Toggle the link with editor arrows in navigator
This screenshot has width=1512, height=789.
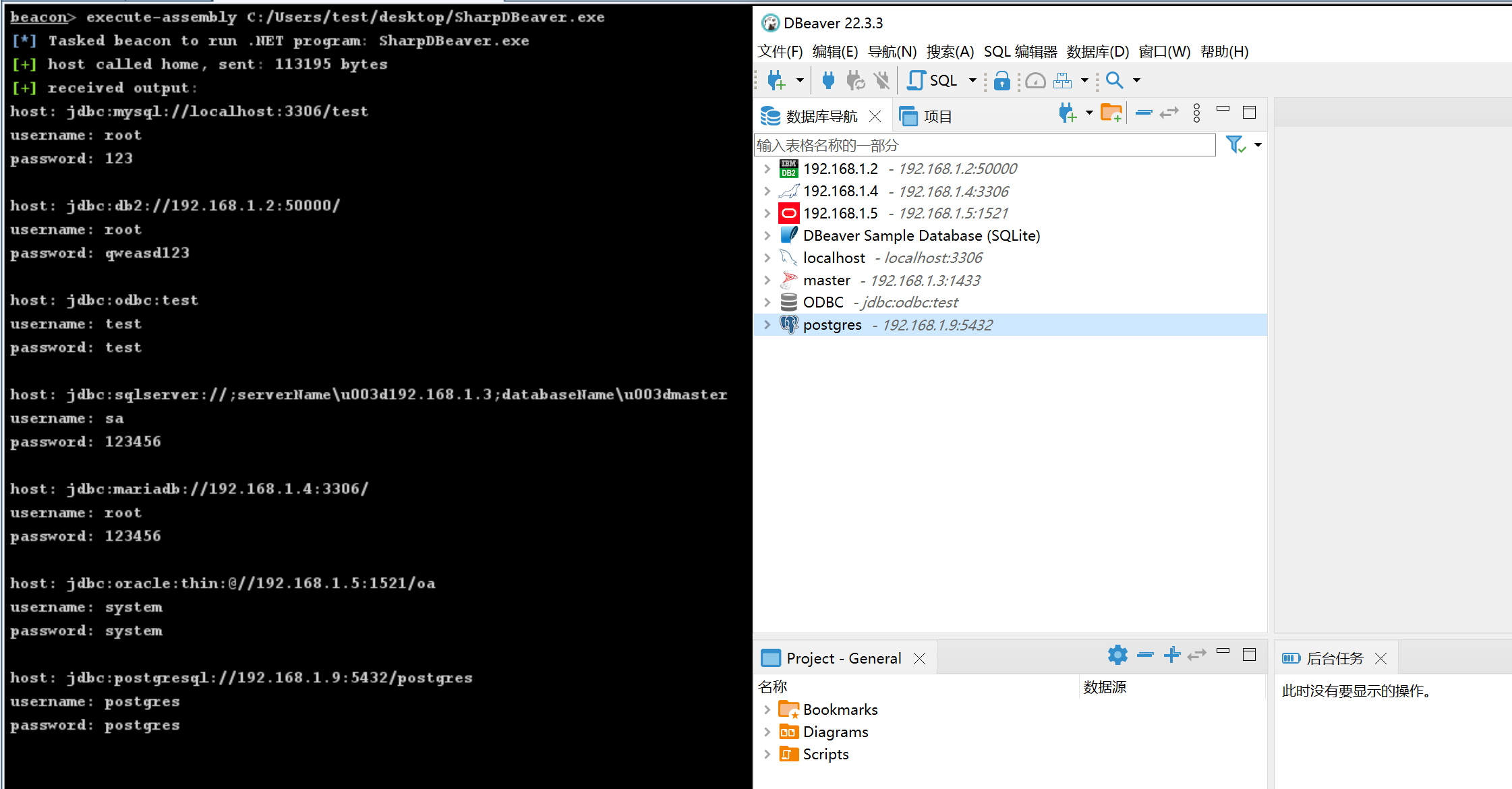(1169, 113)
